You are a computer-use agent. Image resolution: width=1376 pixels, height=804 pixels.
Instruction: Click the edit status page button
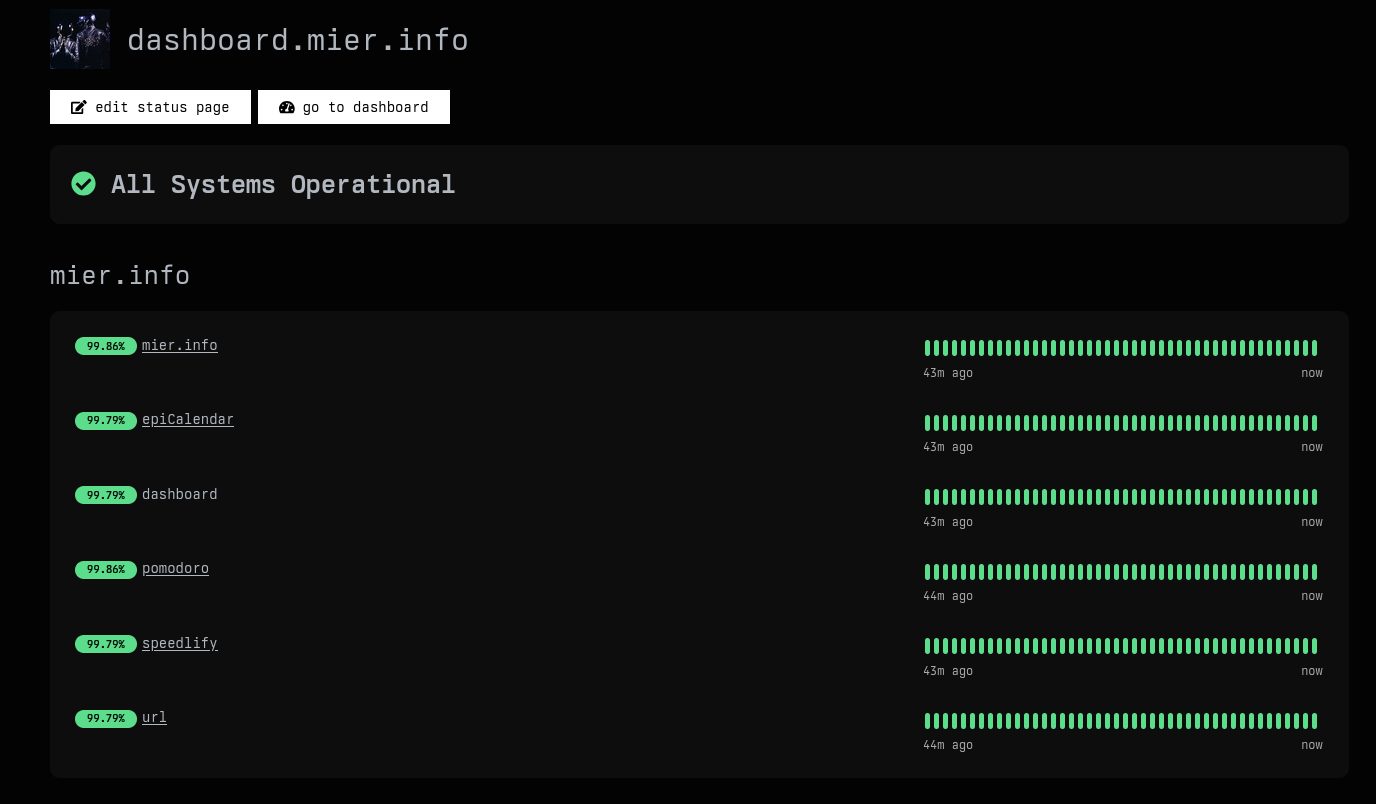click(150, 107)
